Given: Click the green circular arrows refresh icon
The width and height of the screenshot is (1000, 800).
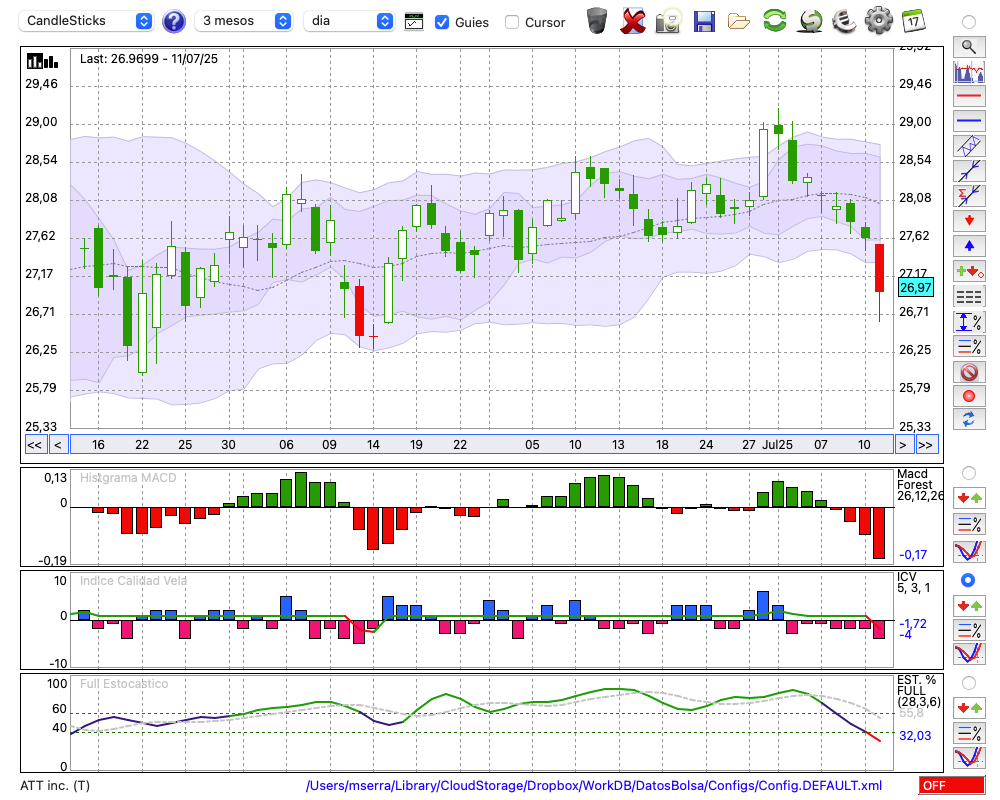Looking at the screenshot, I should 775,20.
